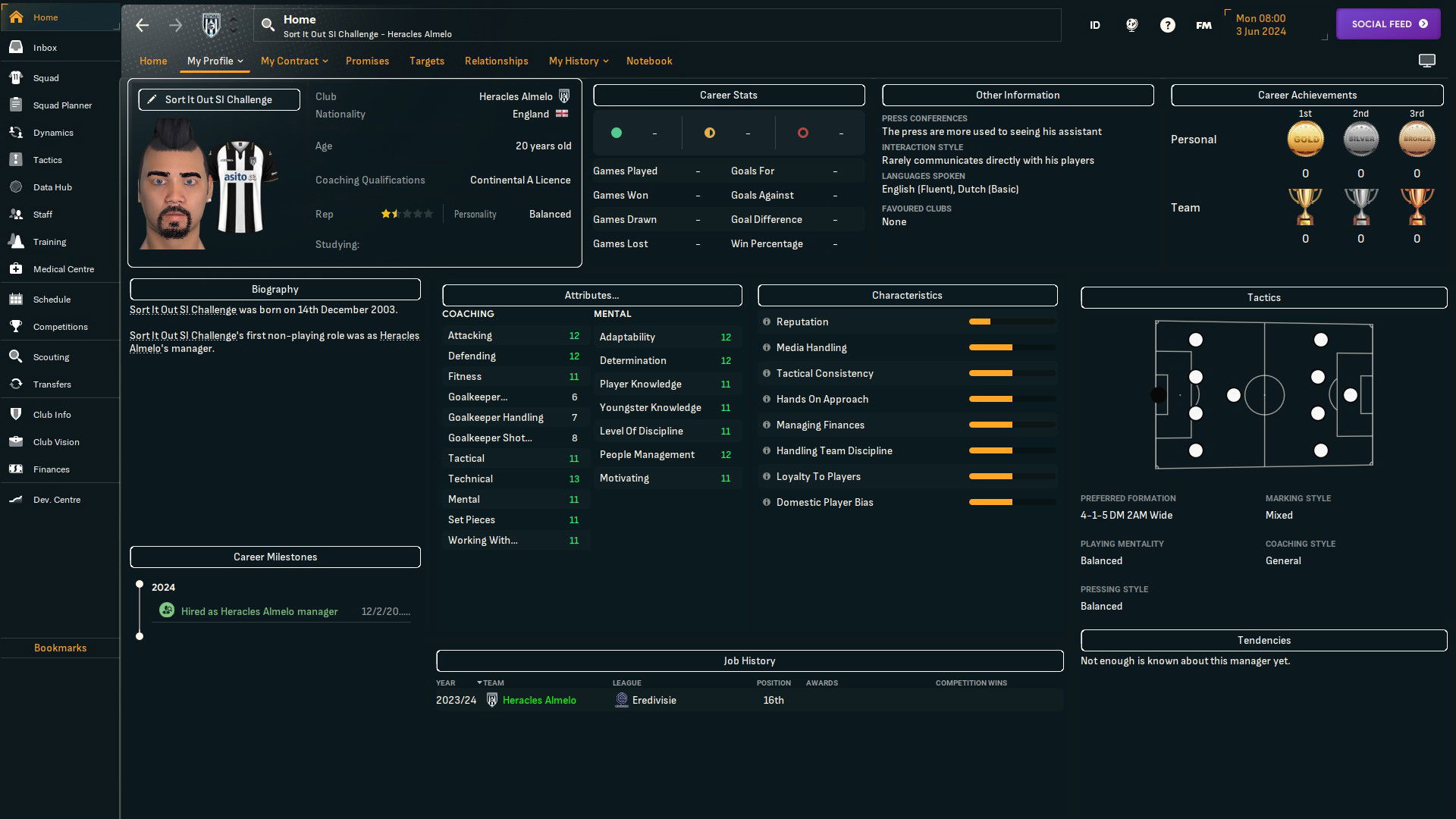Open the Competitions trophy icon

pos(16,326)
